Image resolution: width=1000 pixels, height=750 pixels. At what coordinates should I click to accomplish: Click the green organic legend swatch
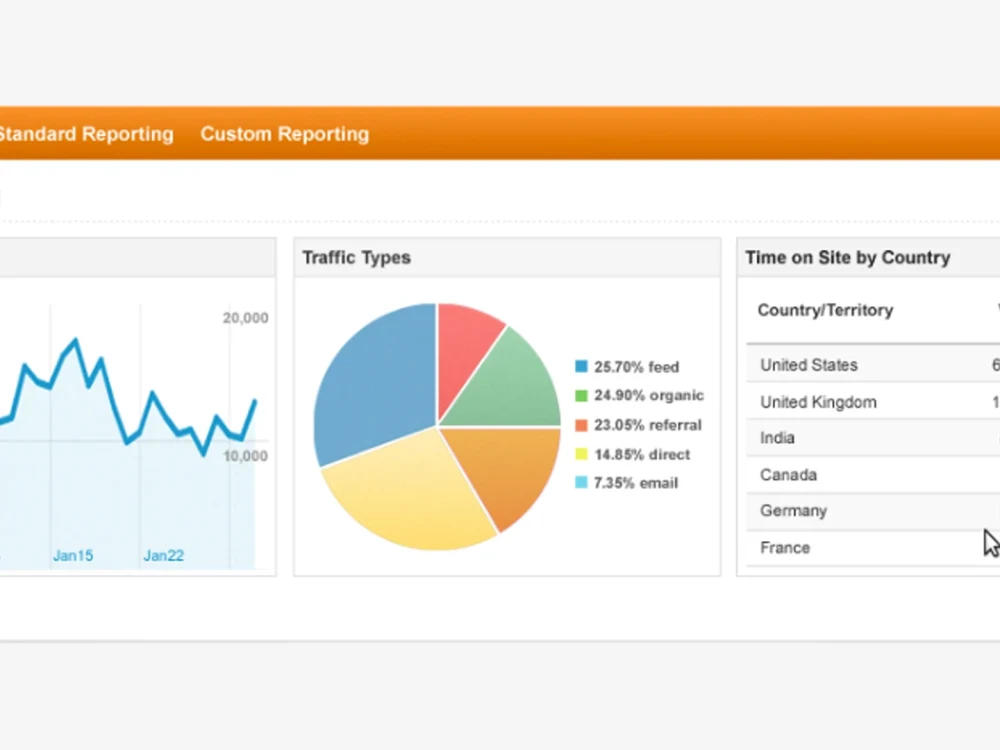[x=581, y=395]
